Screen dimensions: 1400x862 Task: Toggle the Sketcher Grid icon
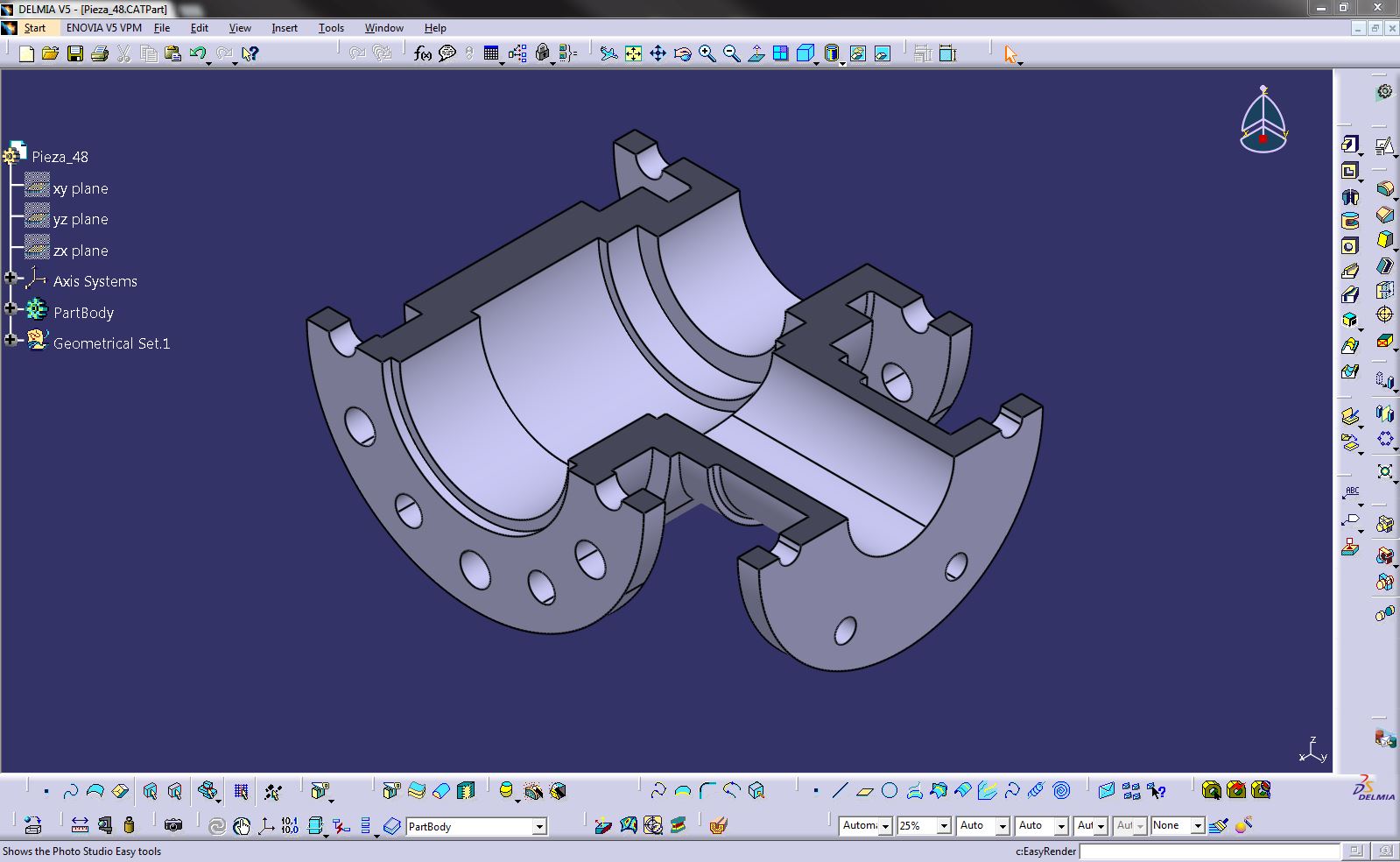pyautogui.click(x=241, y=791)
